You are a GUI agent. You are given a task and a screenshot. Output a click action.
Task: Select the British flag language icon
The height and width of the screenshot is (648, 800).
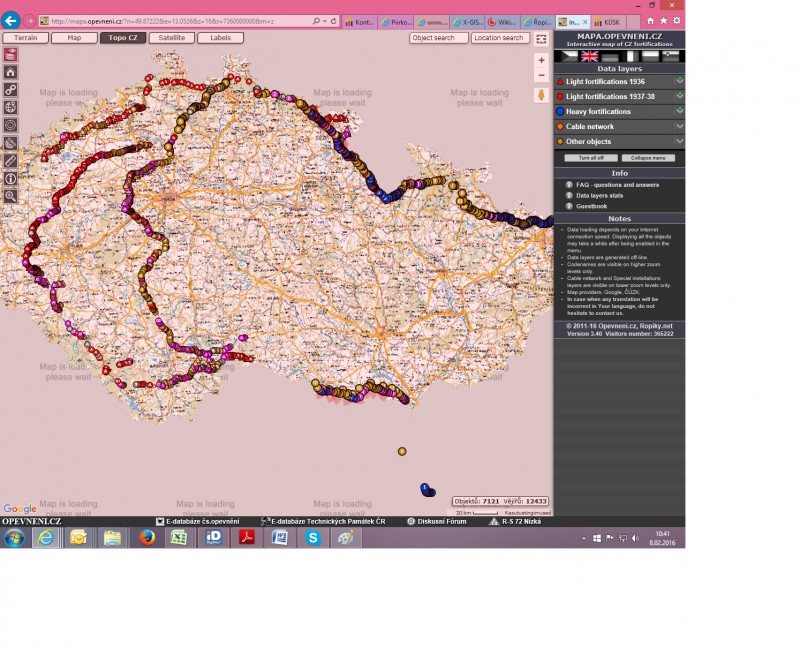tap(589, 57)
